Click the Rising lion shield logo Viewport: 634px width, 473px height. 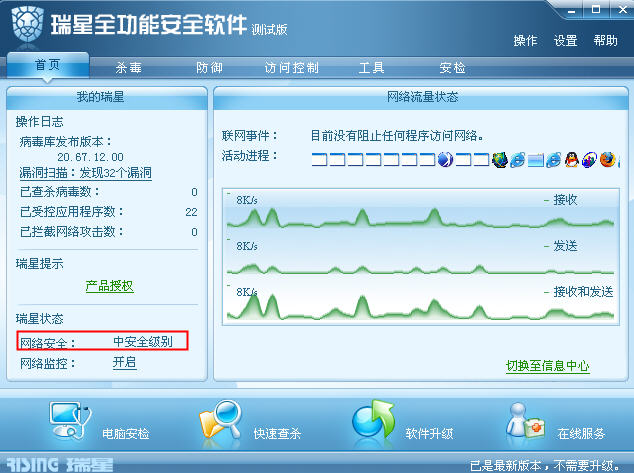[27, 25]
